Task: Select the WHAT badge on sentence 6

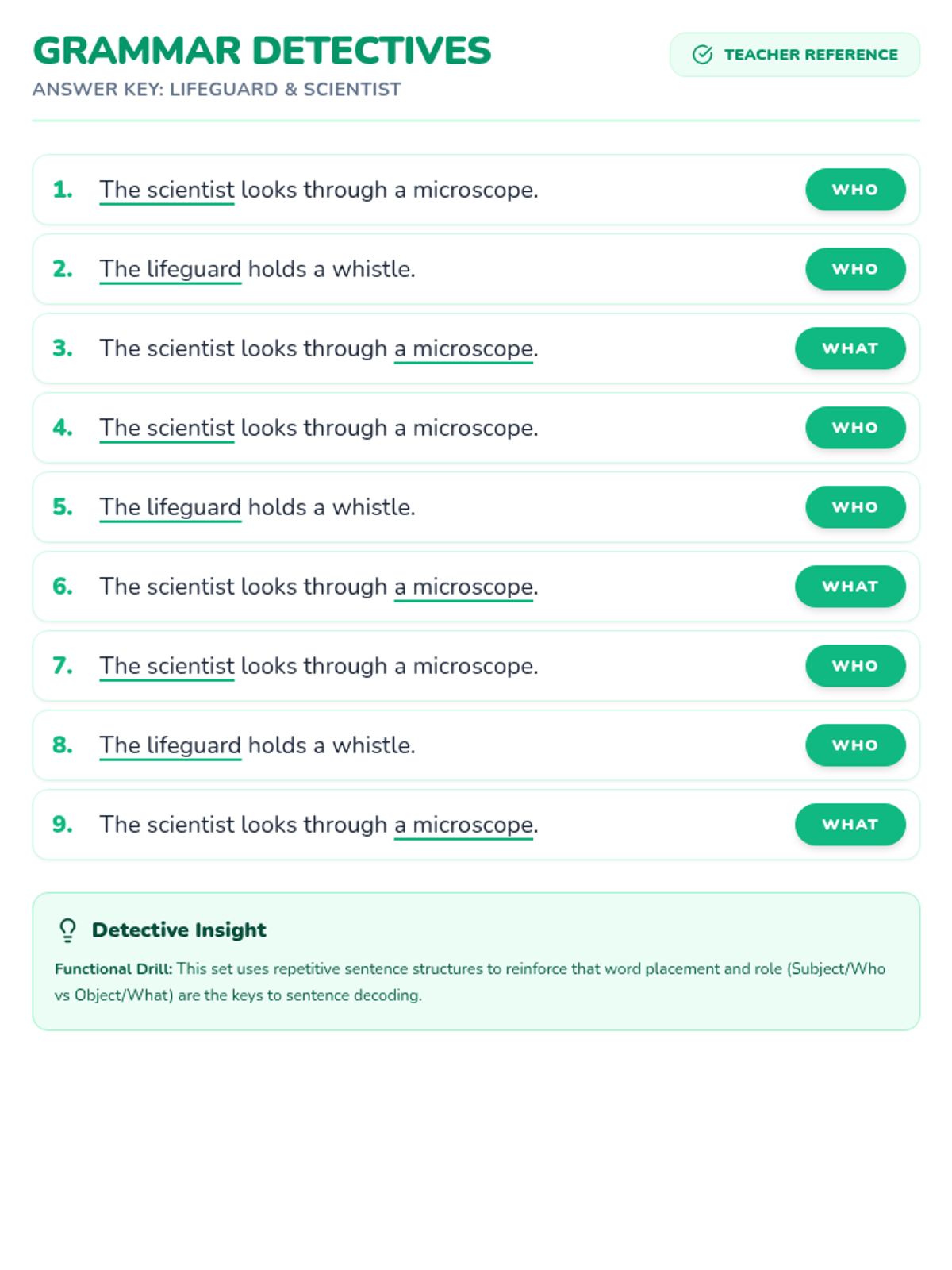Action: (850, 587)
